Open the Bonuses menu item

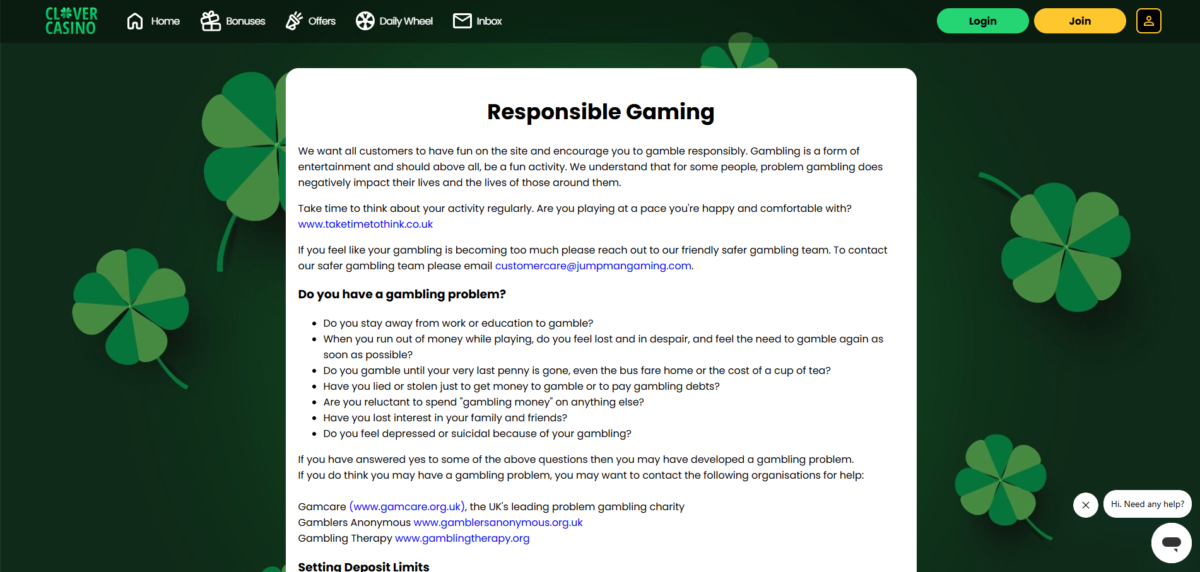(x=246, y=21)
